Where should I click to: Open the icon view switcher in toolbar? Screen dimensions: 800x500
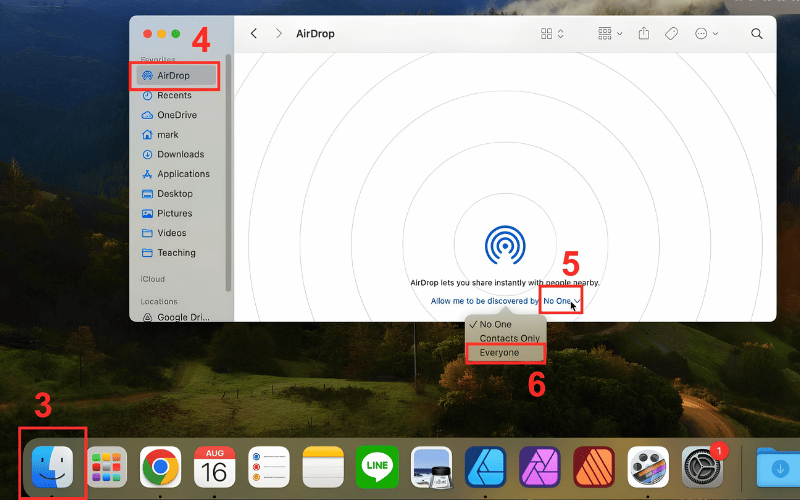[x=552, y=34]
